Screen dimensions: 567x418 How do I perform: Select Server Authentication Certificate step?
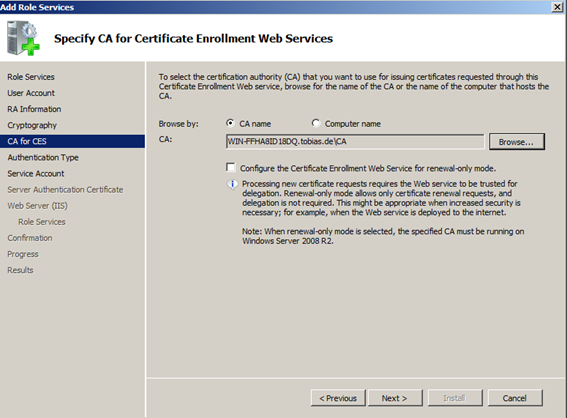[65, 190]
